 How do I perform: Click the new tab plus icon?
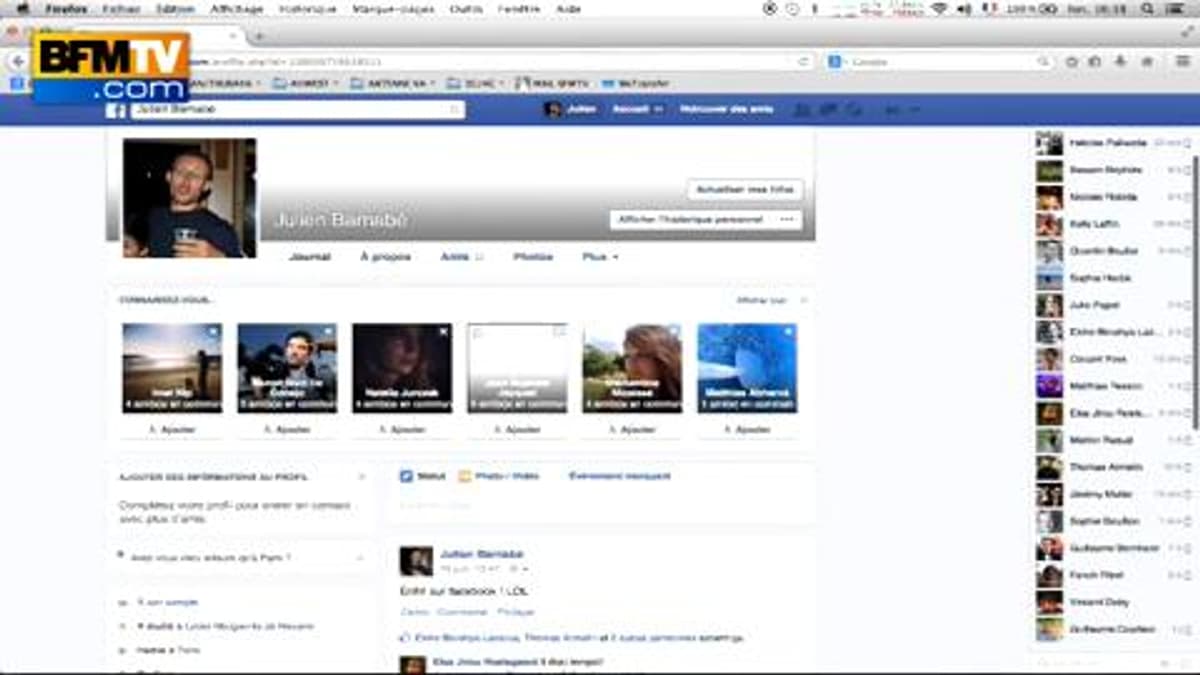point(258,36)
